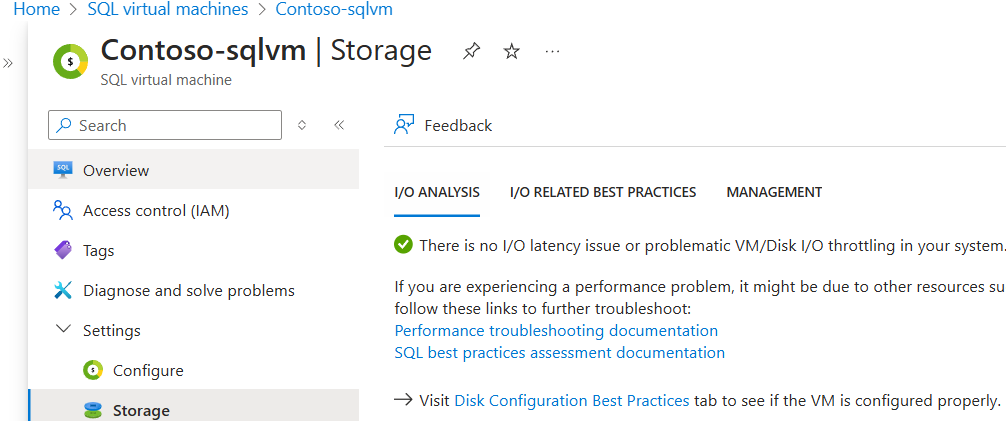Click the Disk Configuration Best Practices link

[x=571, y=400]
